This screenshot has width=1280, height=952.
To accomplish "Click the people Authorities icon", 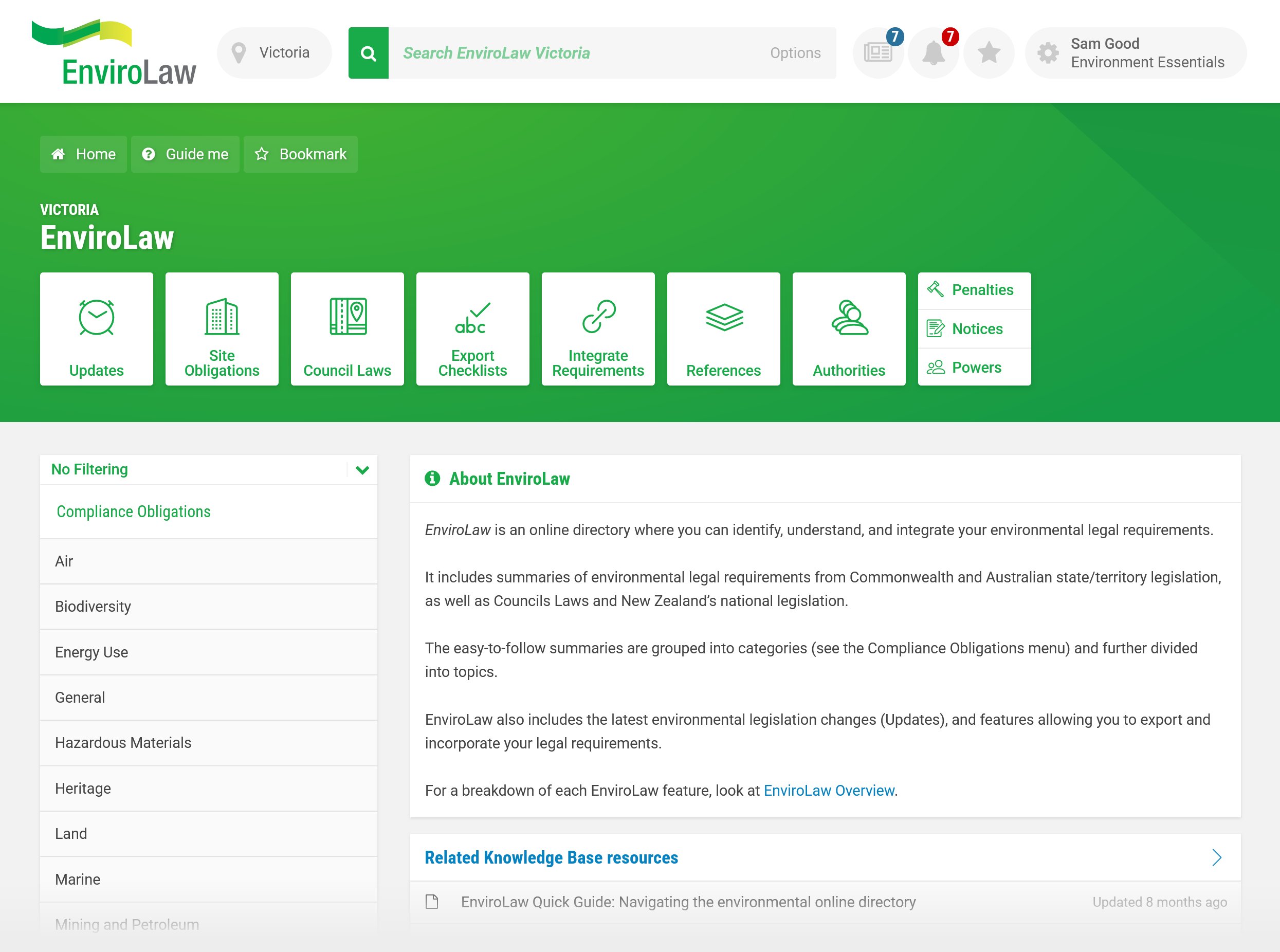I will [x=850, y=317].
